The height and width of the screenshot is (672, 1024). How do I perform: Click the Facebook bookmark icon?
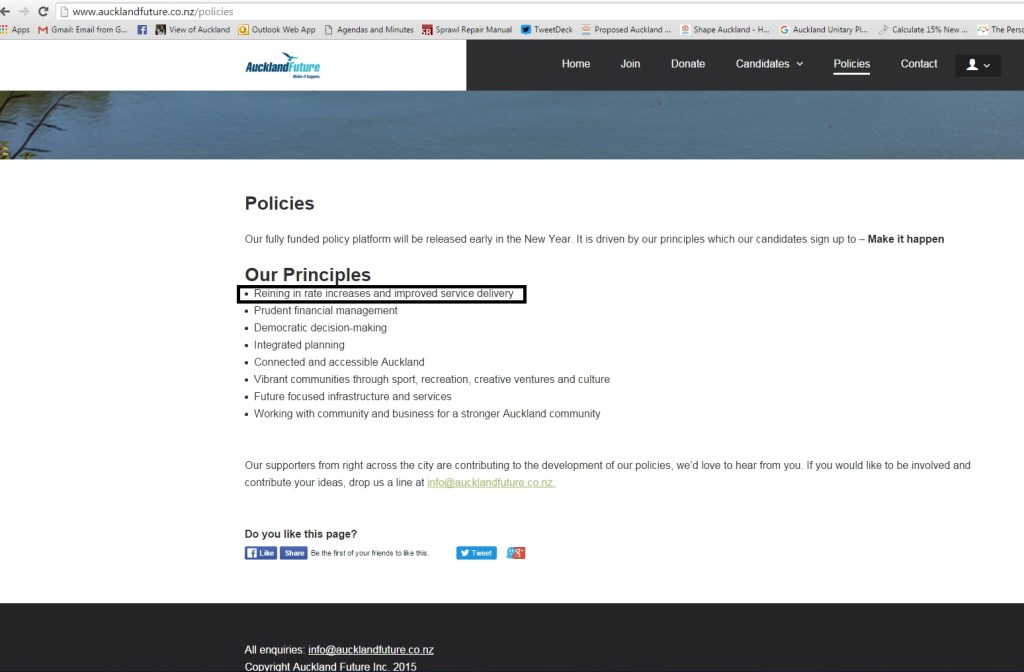click(x=142, y=30)
